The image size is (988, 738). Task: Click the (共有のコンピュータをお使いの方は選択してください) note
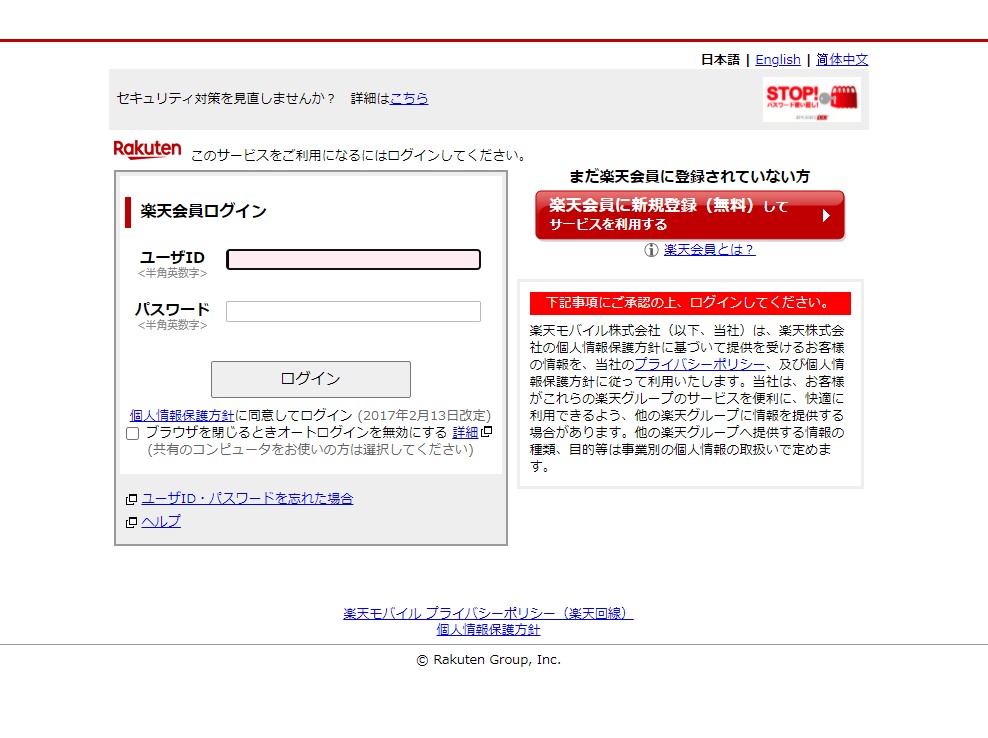pyautogui.click(x=310, y=449)
